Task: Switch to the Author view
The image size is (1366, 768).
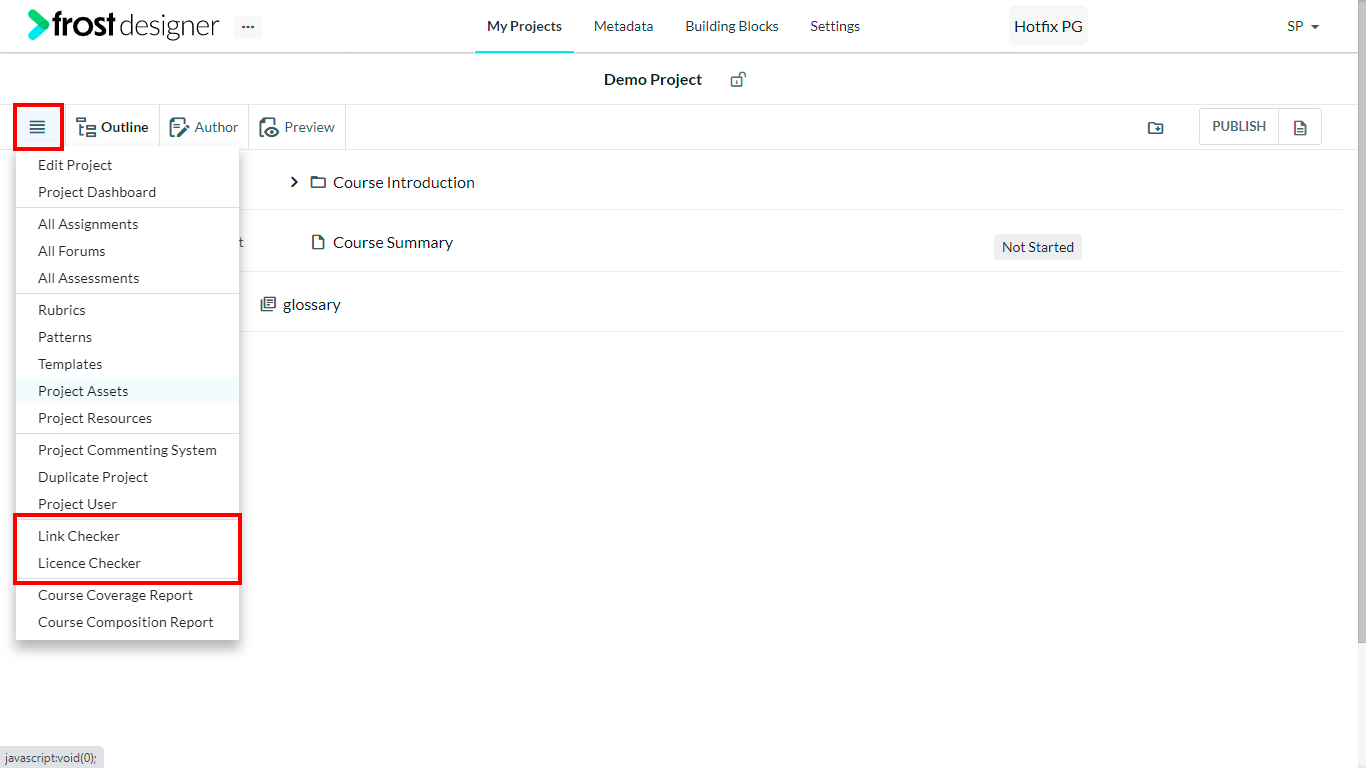Action: (204, 127)
